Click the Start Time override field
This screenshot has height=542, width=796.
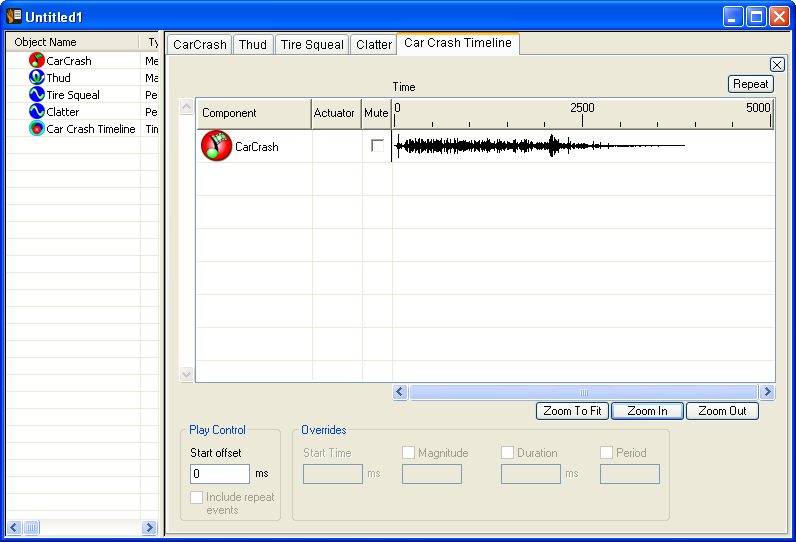(x=333, y=474)
